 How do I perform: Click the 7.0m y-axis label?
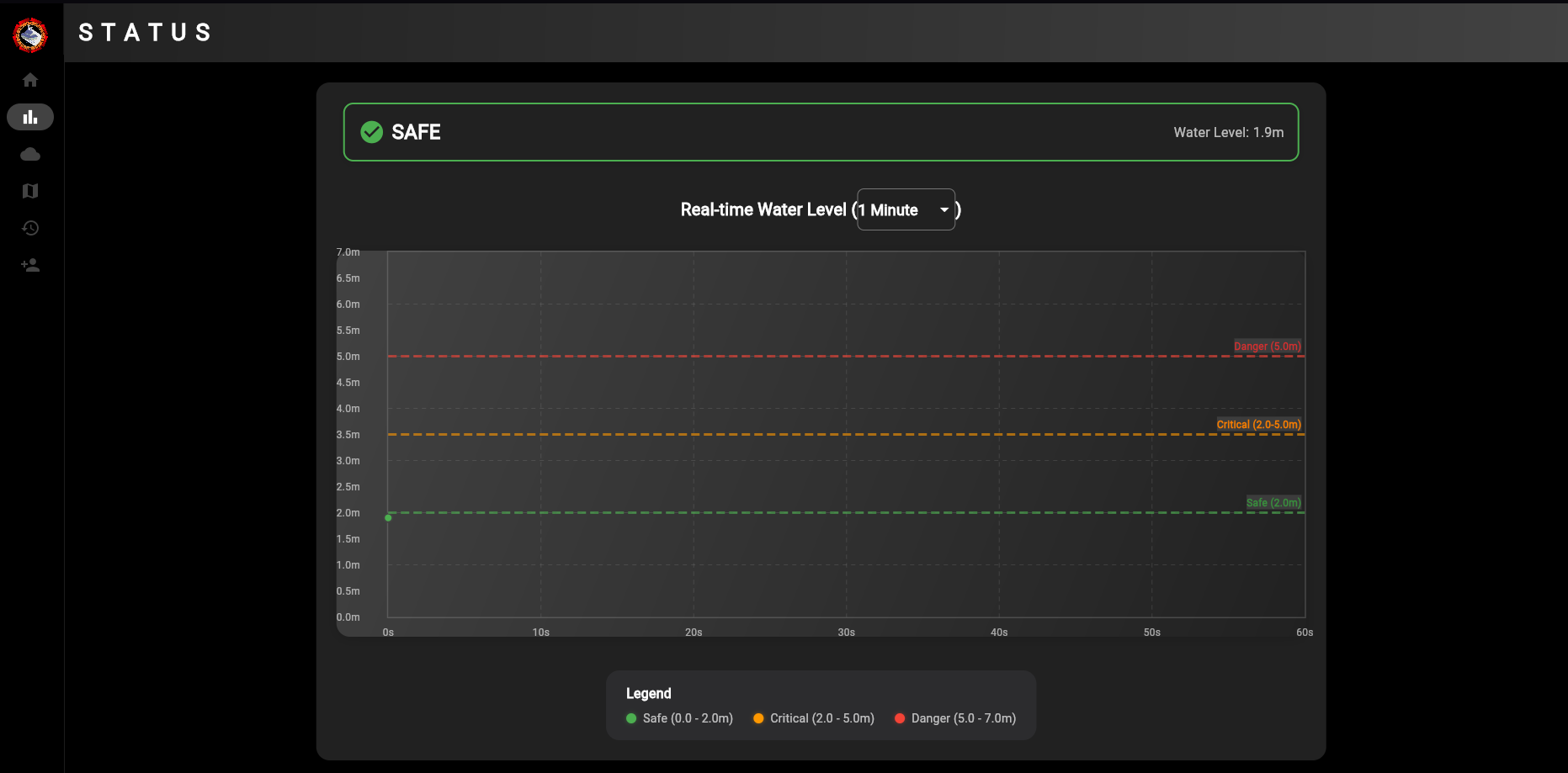(x=348, y=252)
